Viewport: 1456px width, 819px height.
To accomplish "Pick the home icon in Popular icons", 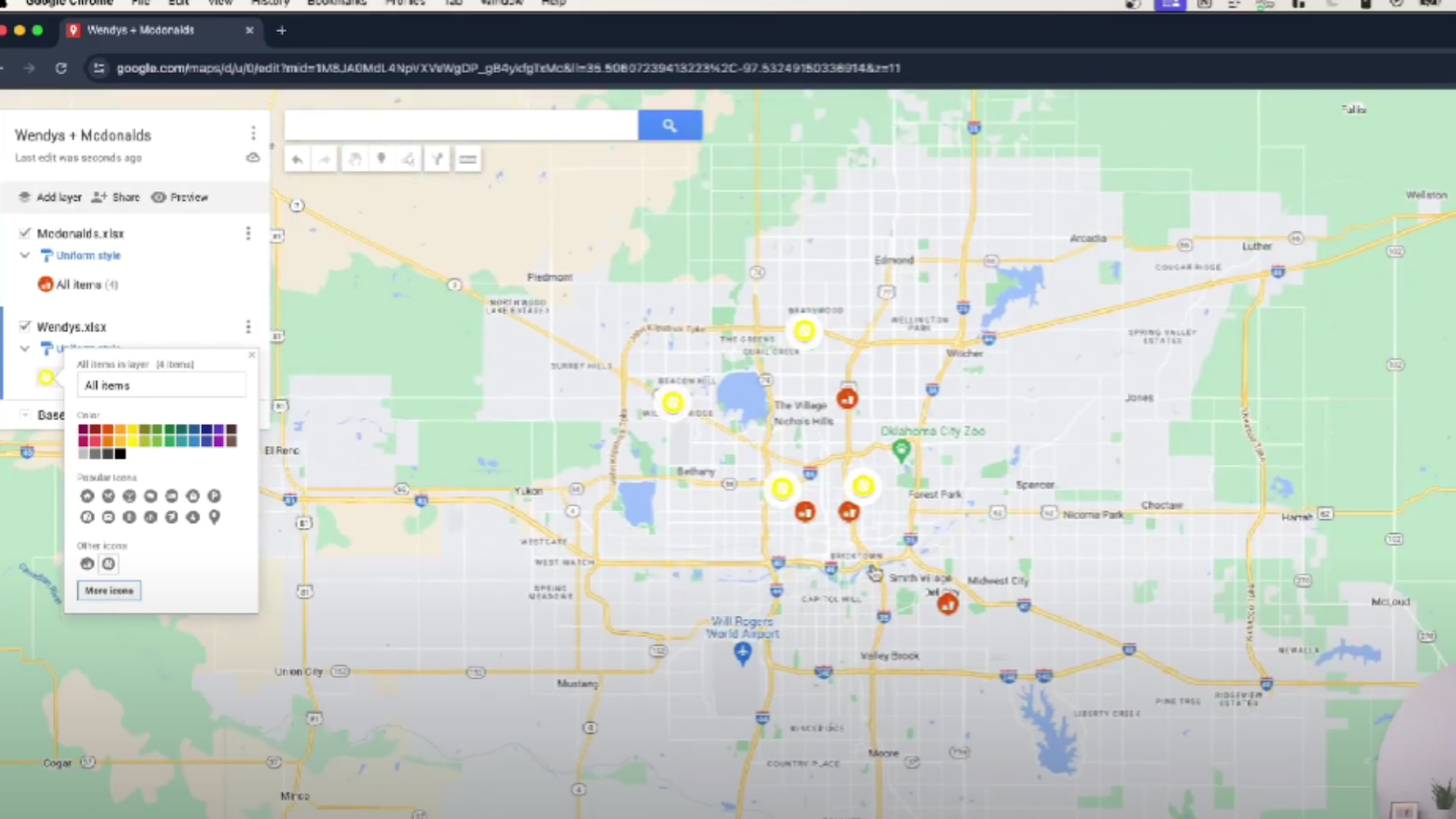I will (x=87, y=496).
